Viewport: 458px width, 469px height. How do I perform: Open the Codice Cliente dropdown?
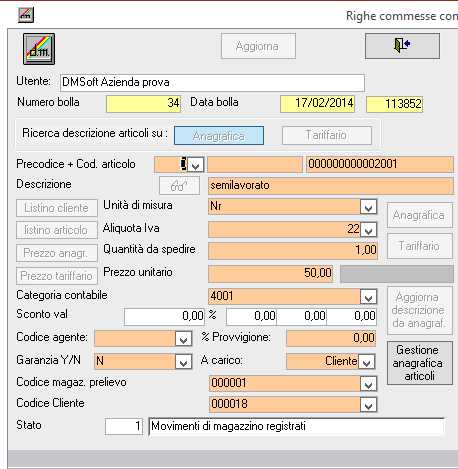(368, 405)
